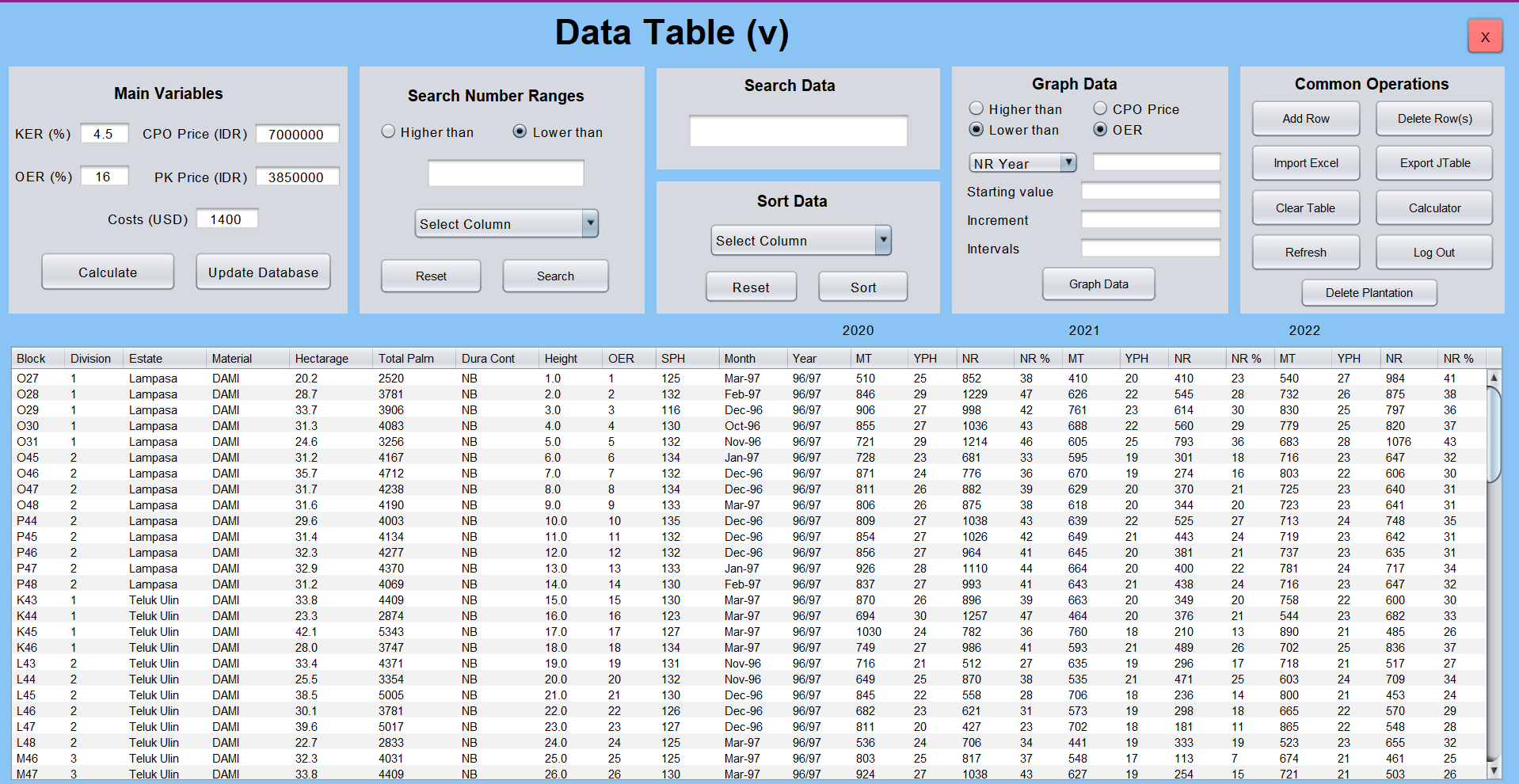Image resolution: width=1519 pixels, height=784 pixels.
Task: Click Year column header
Action: 819,358
